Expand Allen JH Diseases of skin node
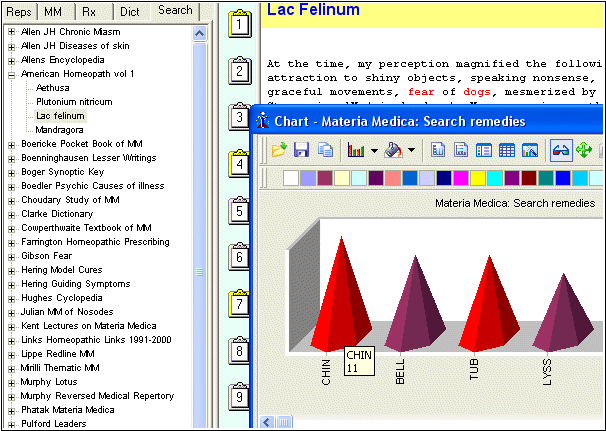The width and height of the screenshot is (606, 431). (x=11, y=46)
